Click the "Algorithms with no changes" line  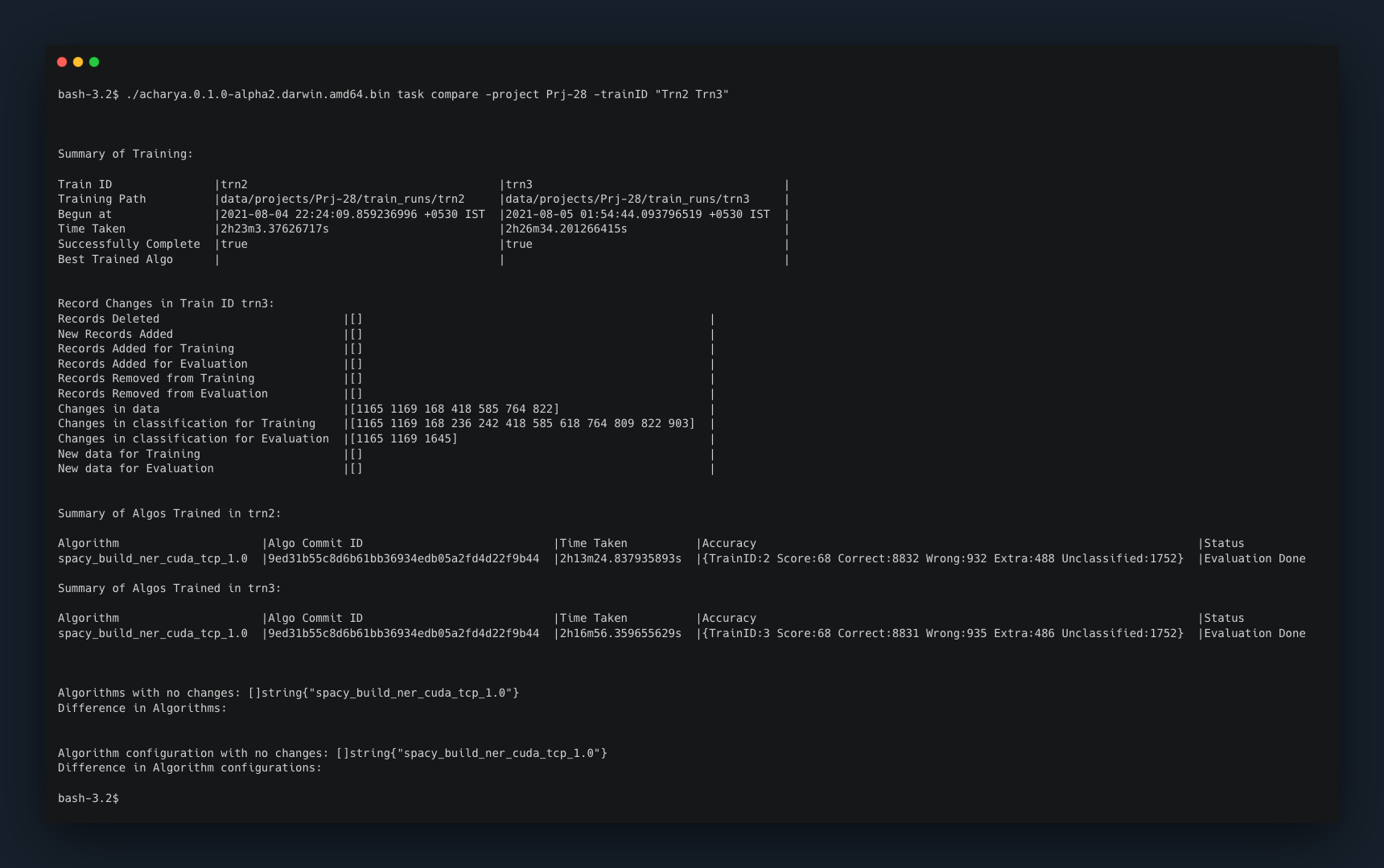[x=288, y=693]
